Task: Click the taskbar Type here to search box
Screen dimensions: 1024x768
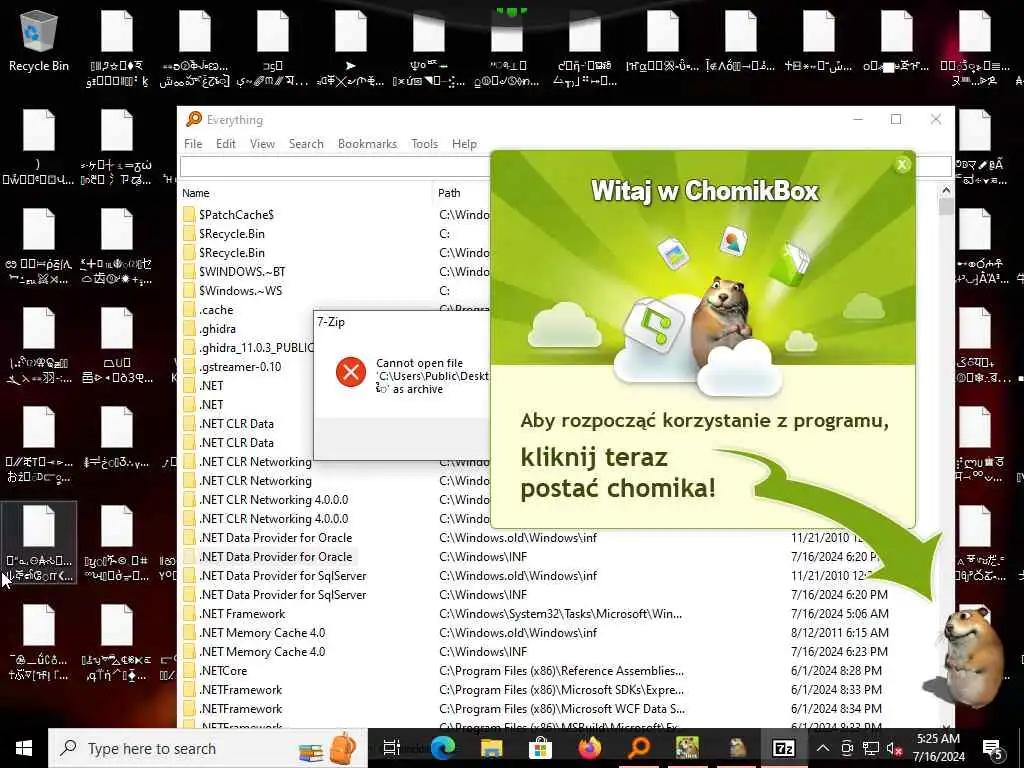Action: [208, 748]
